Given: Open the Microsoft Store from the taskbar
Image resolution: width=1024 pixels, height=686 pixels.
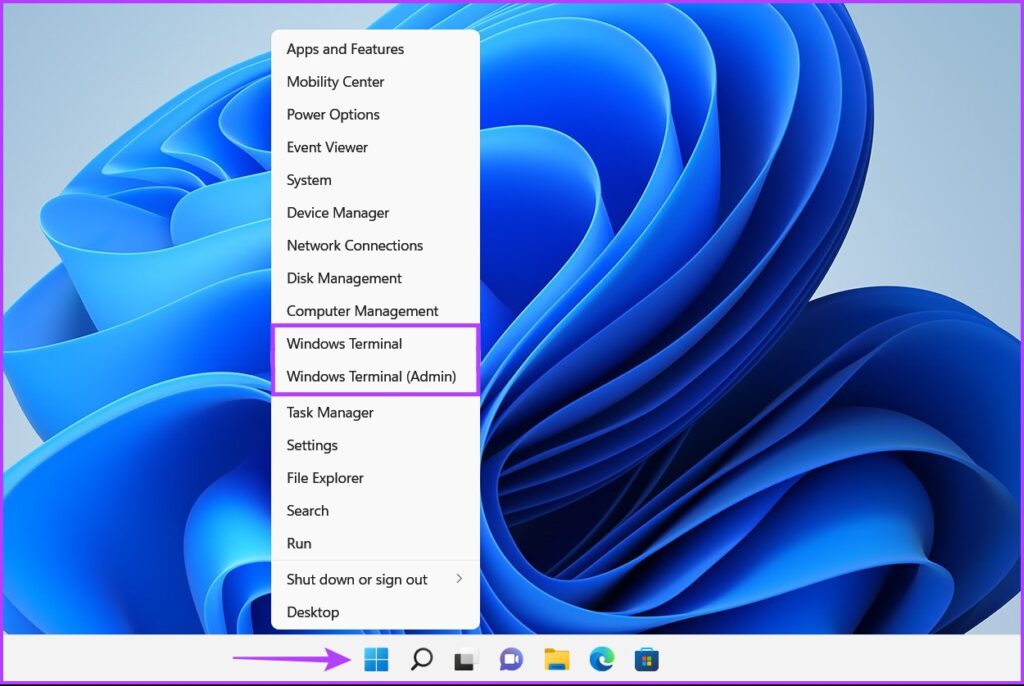Looking at the screenshot, I should [646, 659].
